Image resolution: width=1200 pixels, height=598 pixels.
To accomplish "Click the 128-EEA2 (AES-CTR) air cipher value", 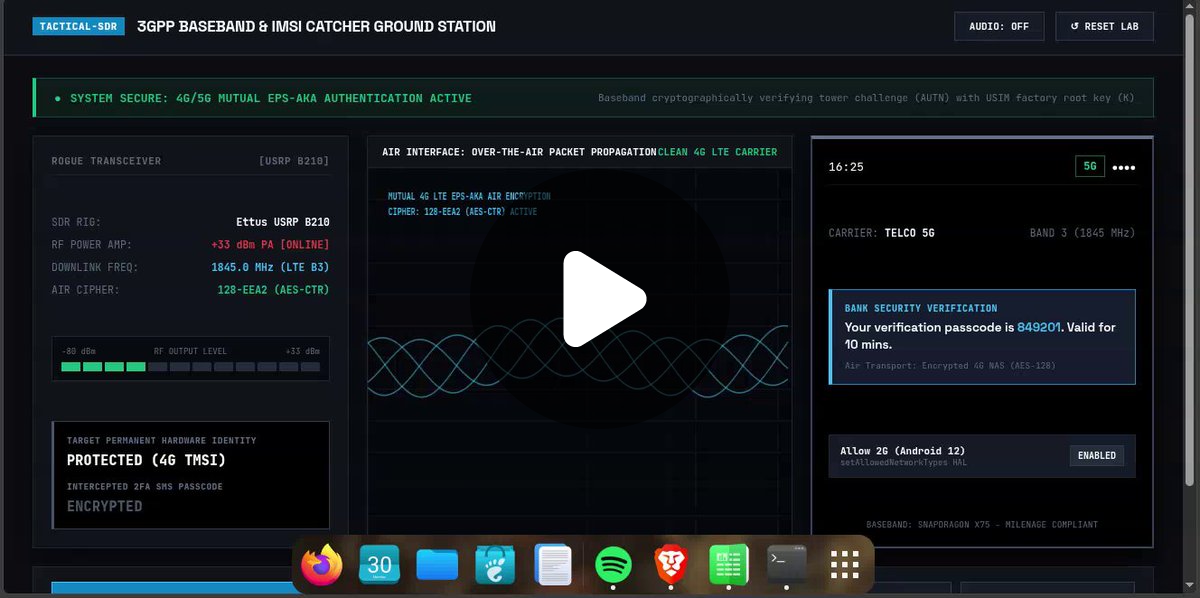I will pyautogui.click(x=273, y=291).
